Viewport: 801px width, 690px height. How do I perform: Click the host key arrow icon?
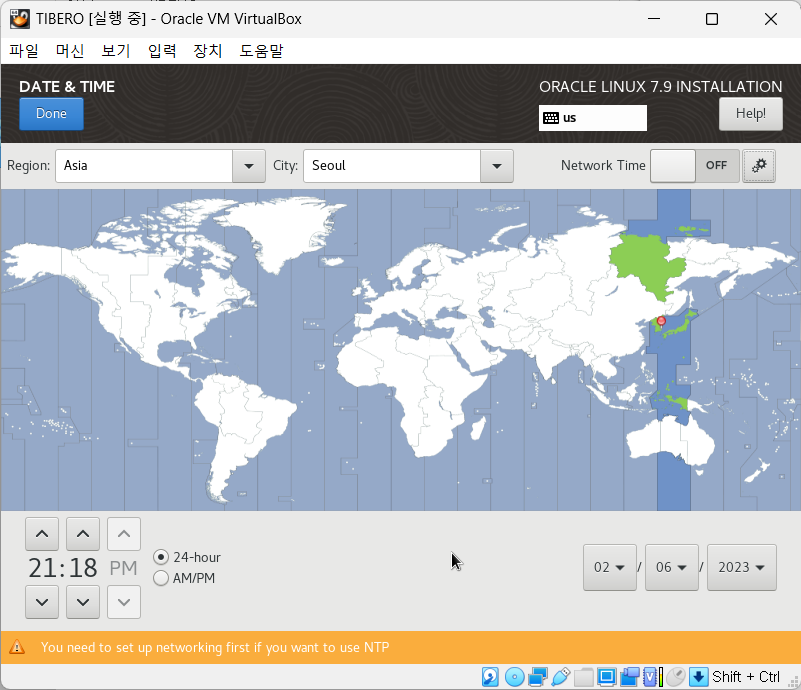click(x=698, y=677)
